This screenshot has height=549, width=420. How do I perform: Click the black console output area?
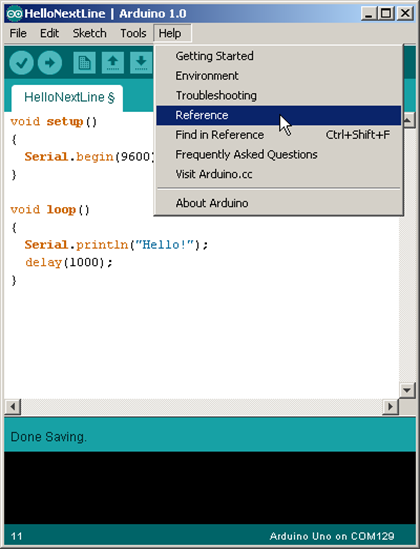click(x=210, y=487)
